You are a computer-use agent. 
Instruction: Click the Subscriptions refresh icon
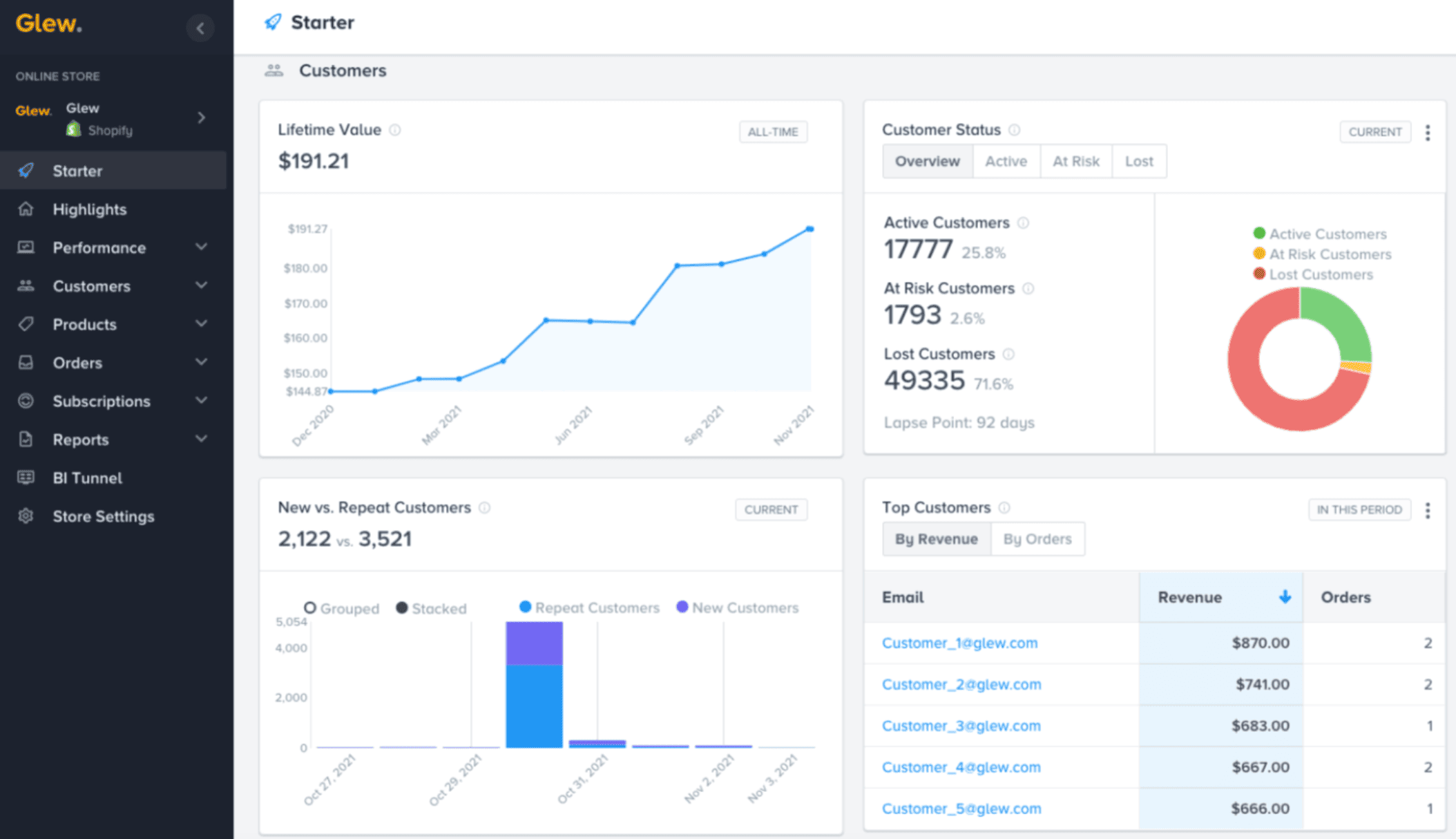[x=27, y=401]
